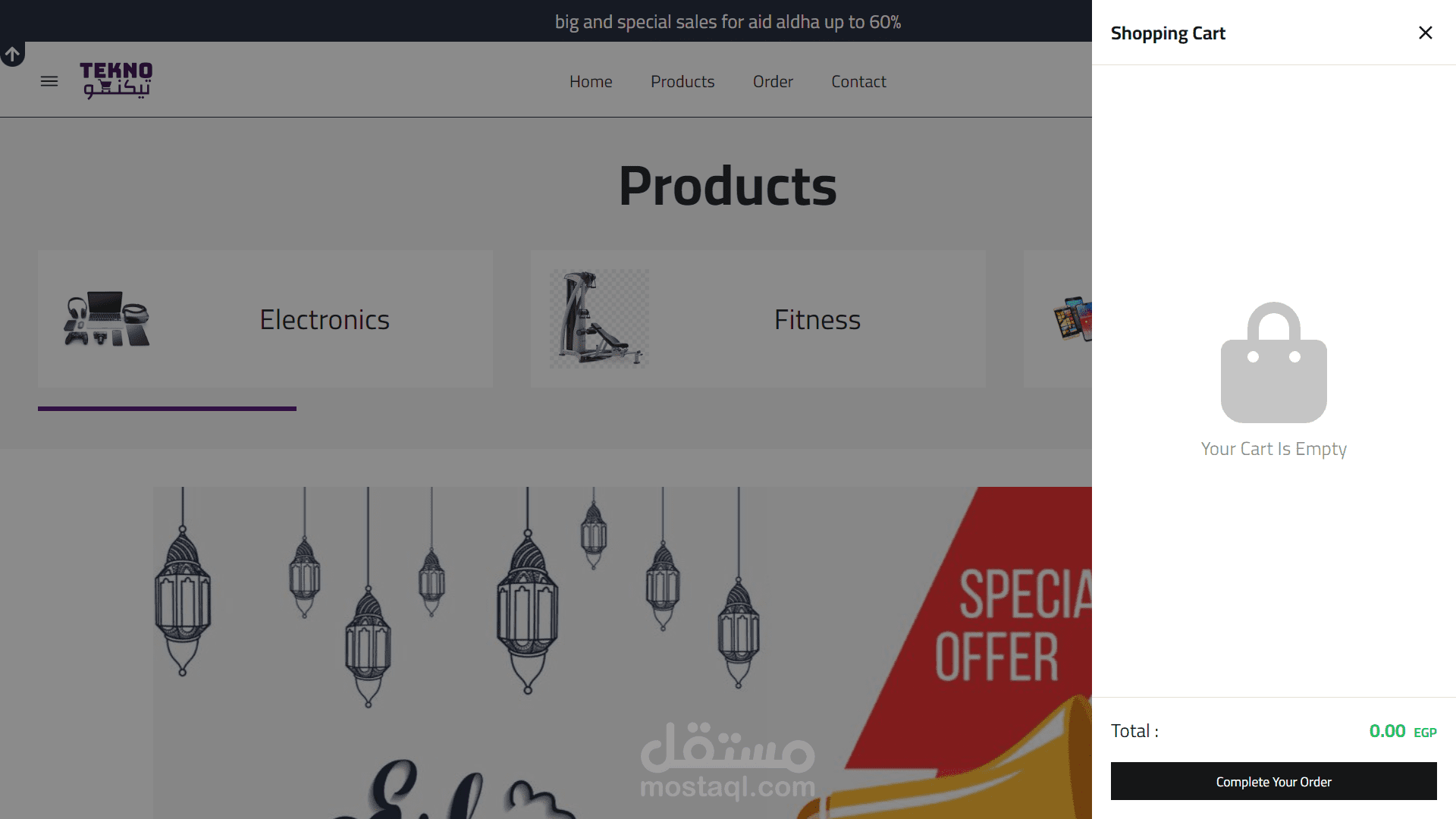Click the empty cart bag icon
The height and width of the screenshot is (819, 1456).
[1274, 362]
